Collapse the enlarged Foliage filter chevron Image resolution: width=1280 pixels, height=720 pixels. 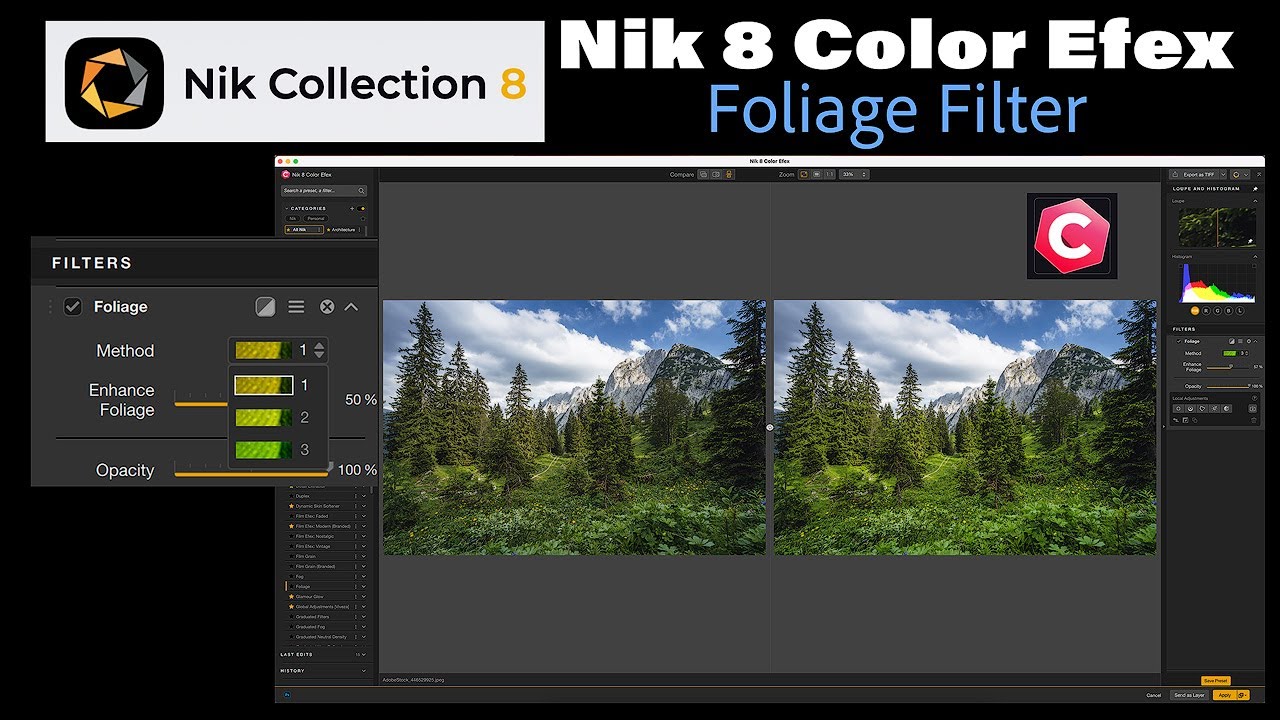click(x=351, y=307)
